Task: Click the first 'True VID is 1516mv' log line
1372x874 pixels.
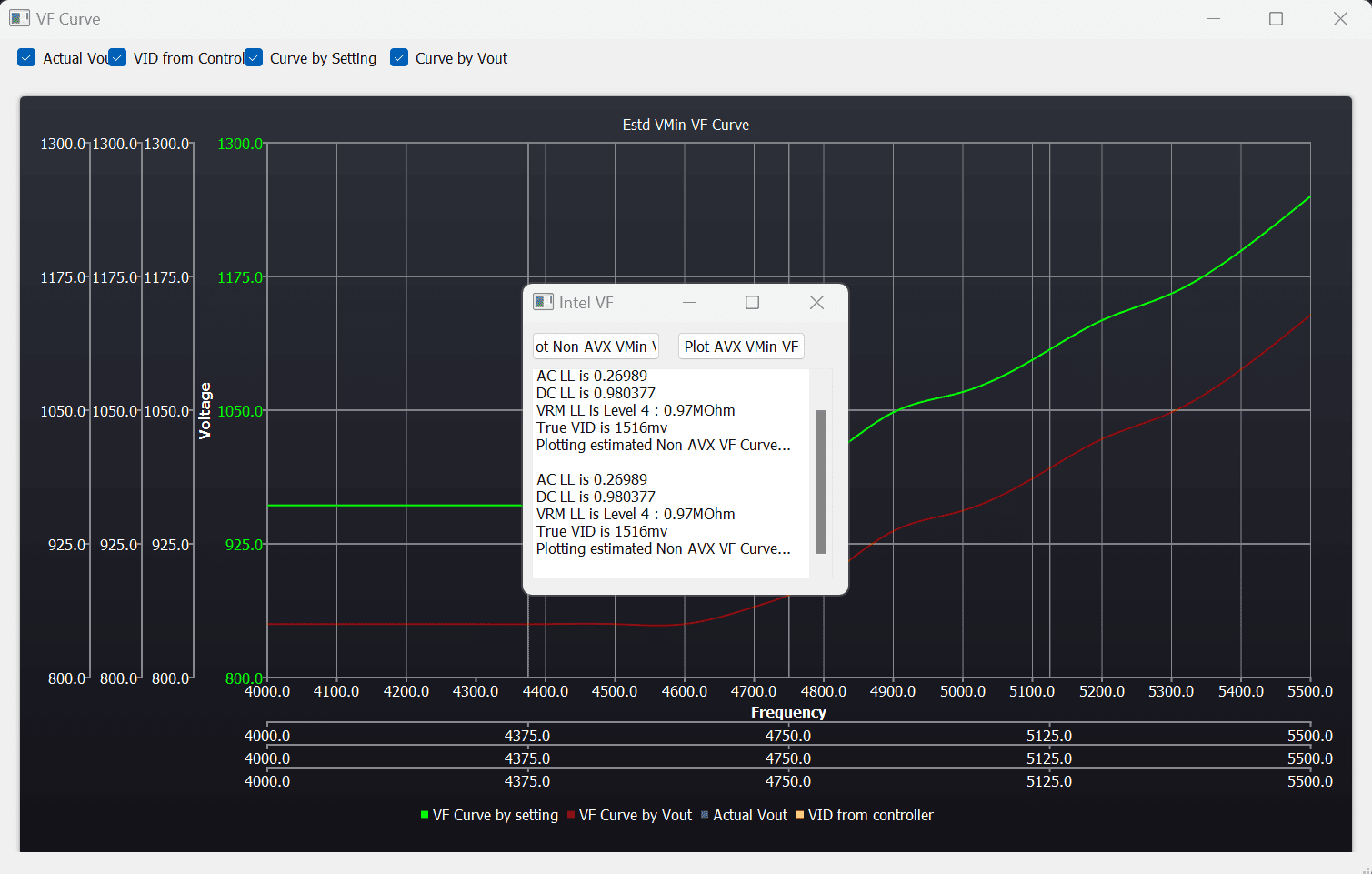Action: coord(602,427)
